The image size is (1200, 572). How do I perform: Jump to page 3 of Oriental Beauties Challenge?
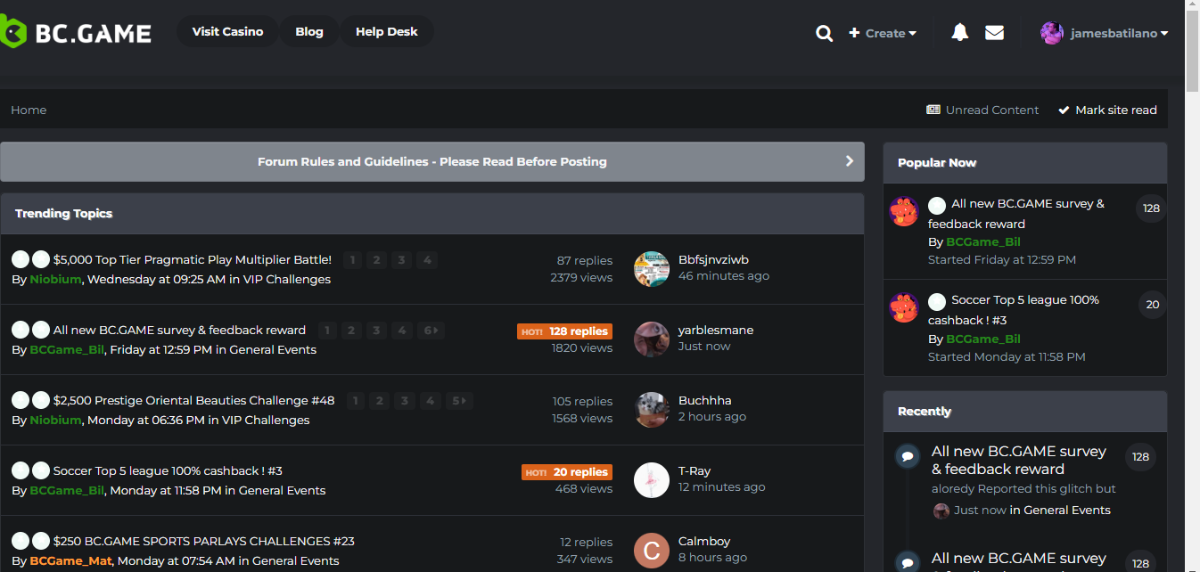(404, 401)
